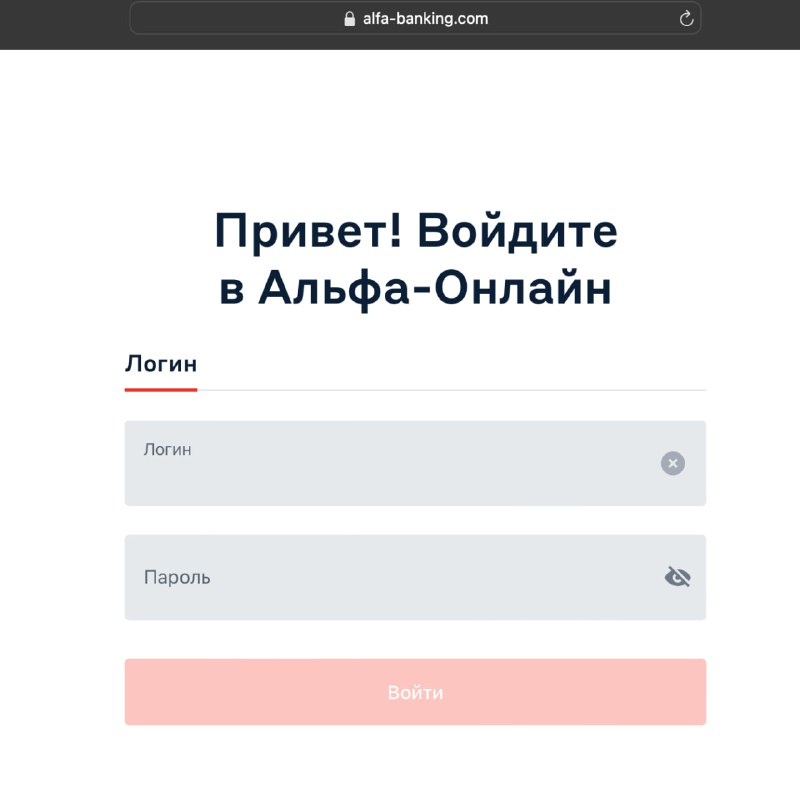The width and height of the screenshot is (800, 792).
Task: Select the alfa-banking.com address bar
Action: pos(415,18)
